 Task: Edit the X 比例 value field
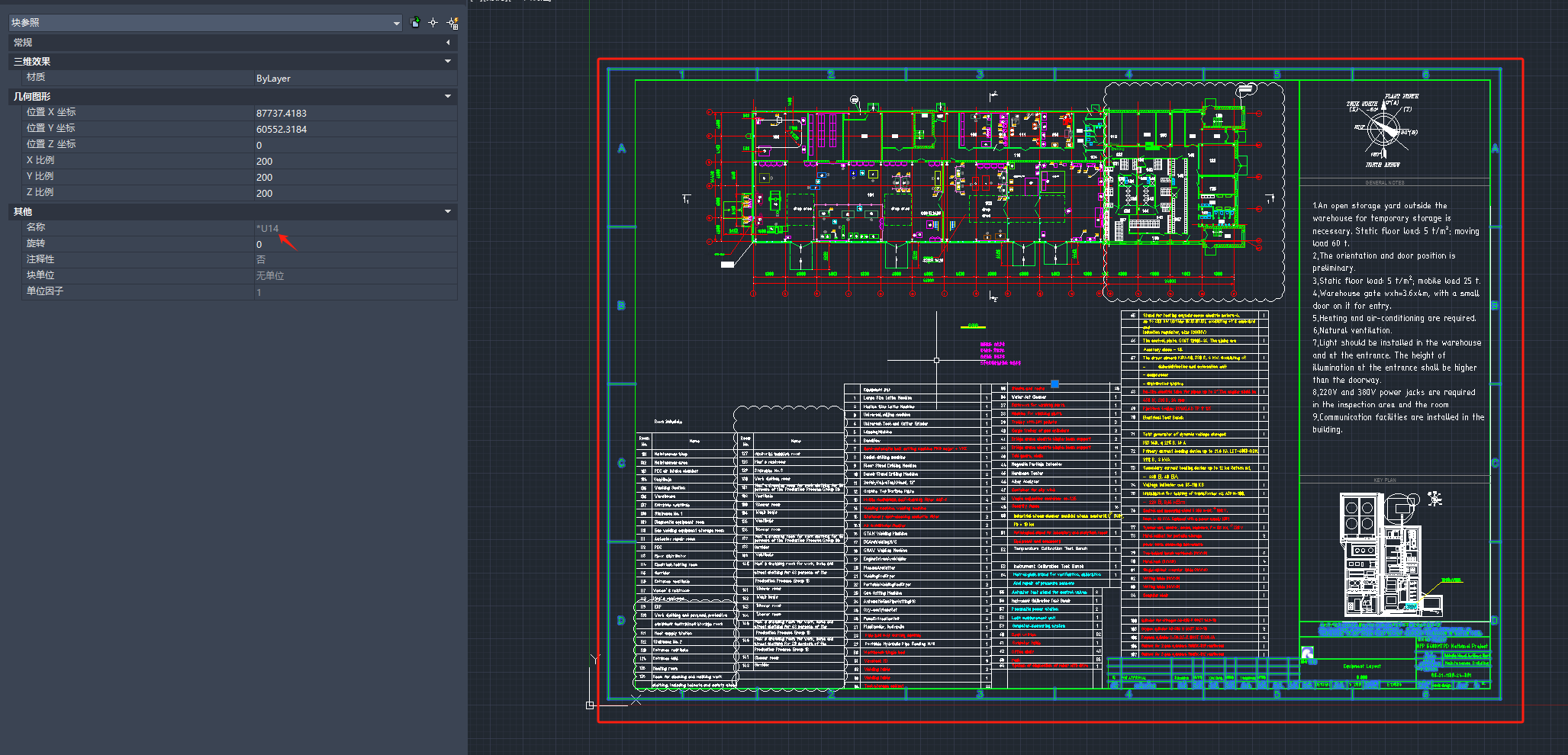(x=356, y=161)
